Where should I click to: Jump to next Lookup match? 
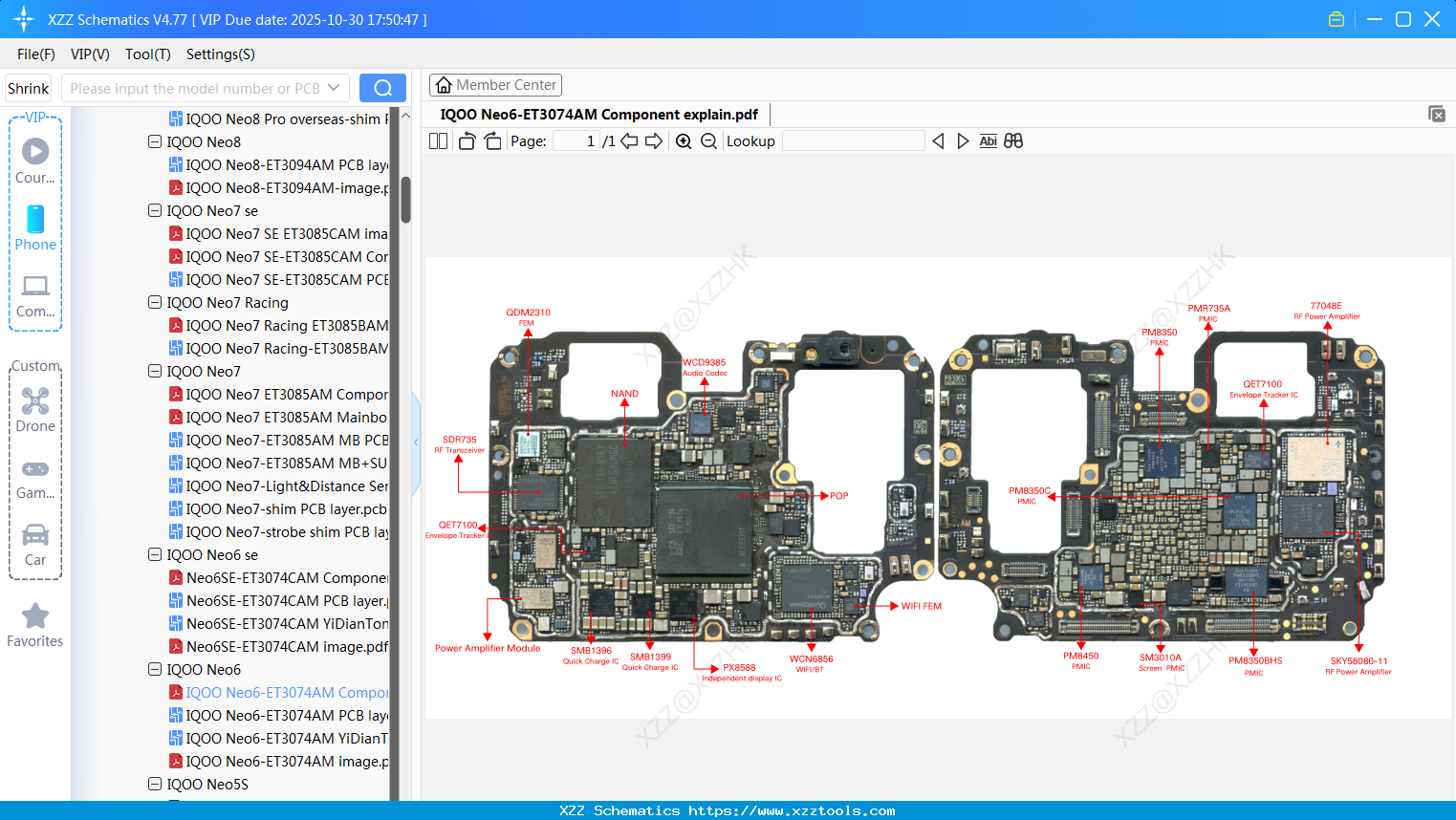963,140
